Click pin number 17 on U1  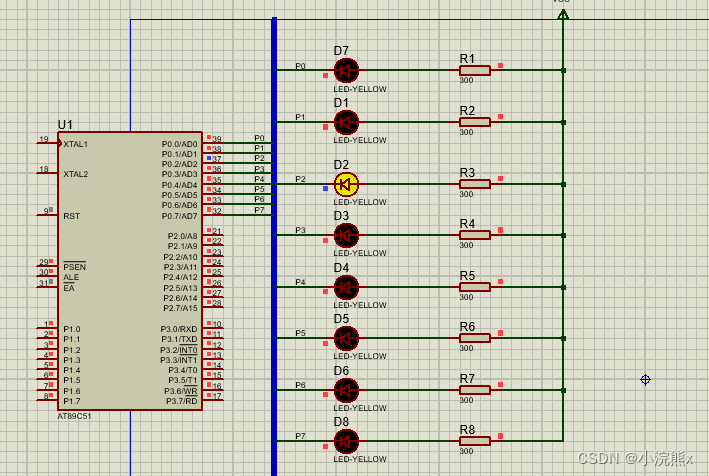coord(217,396)
